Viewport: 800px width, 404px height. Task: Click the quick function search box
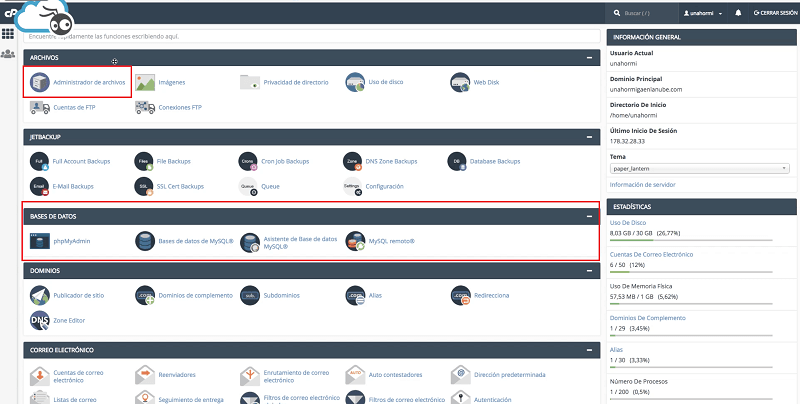pyautogui.click(x=312, y=37)
